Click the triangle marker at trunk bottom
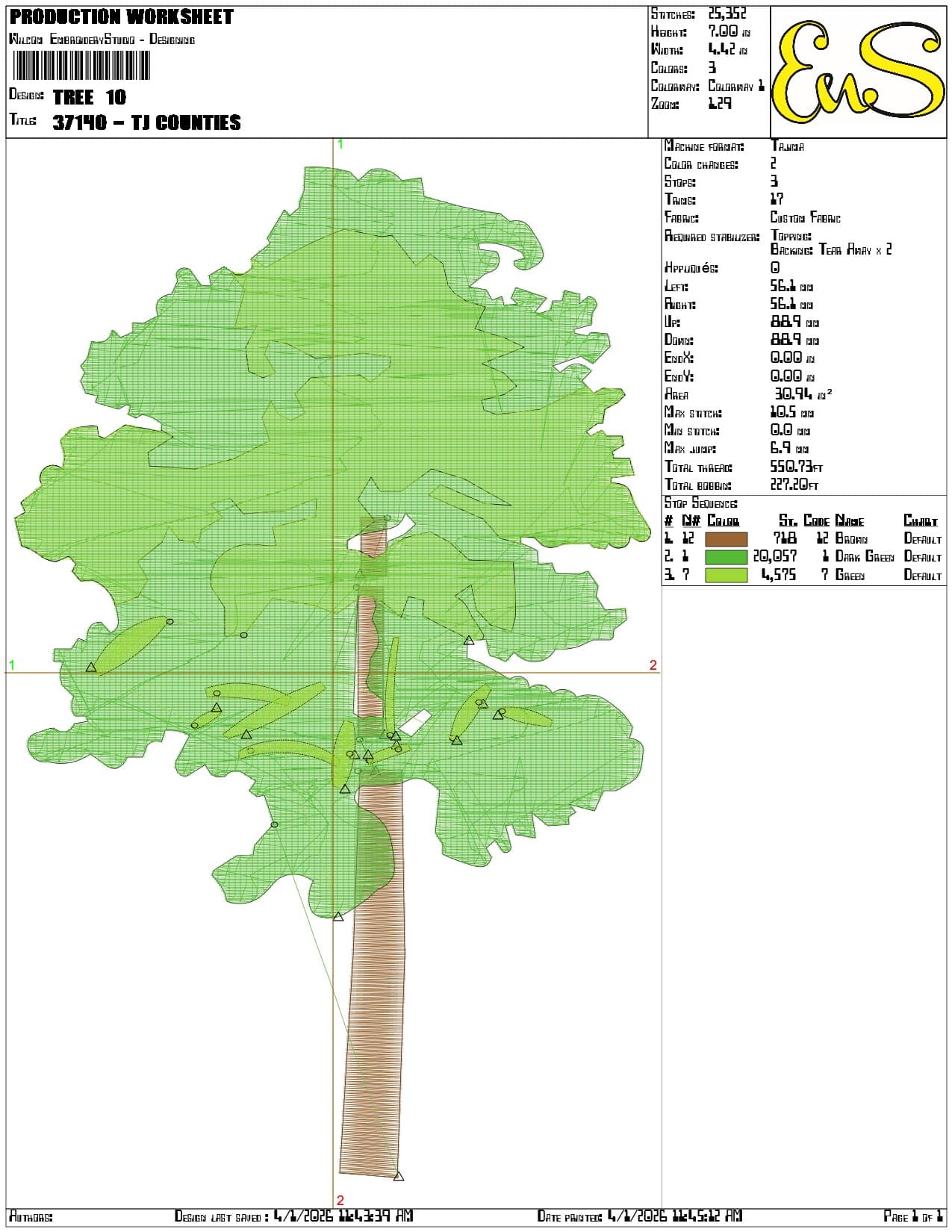The image size is (952, 1232). [x=399, y=1177]
